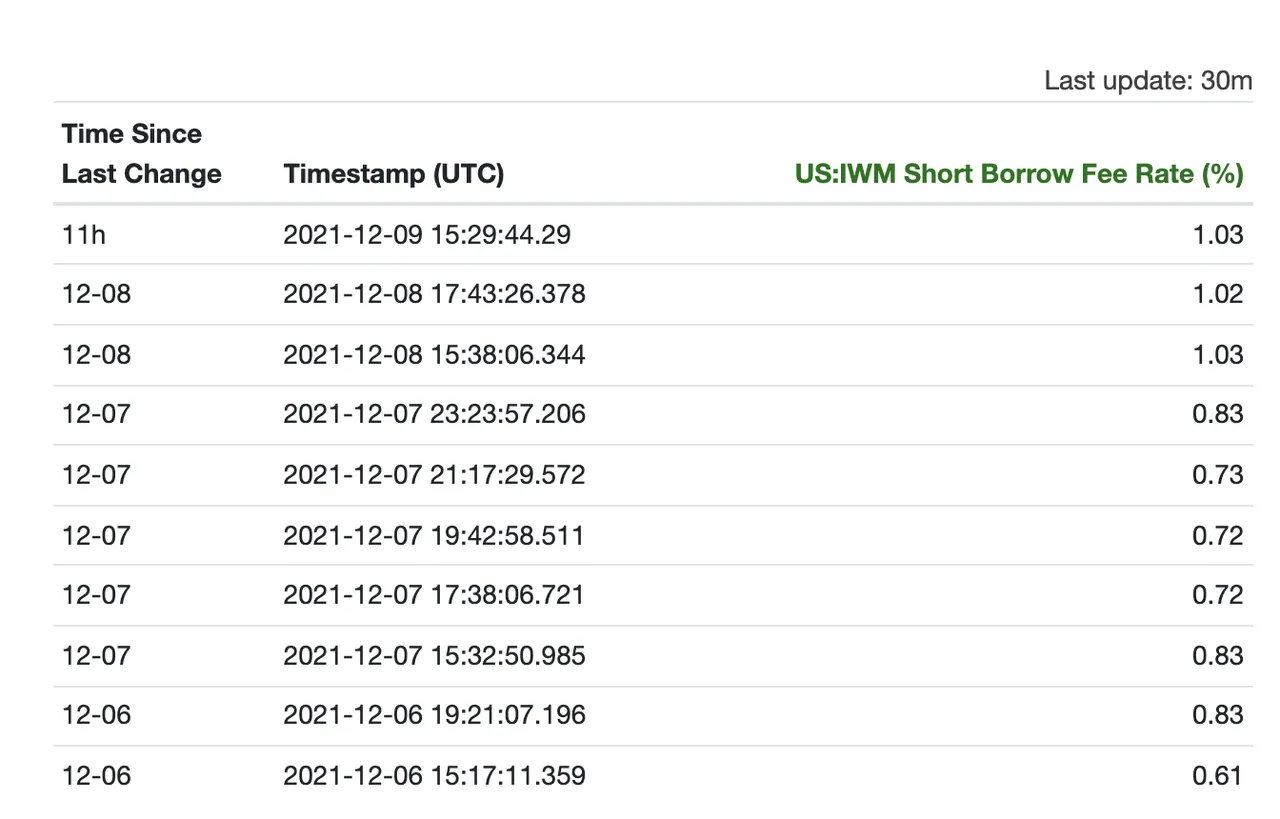Select timestamp 2021-12-08 17:43:26.378

(x=435, y=294)
